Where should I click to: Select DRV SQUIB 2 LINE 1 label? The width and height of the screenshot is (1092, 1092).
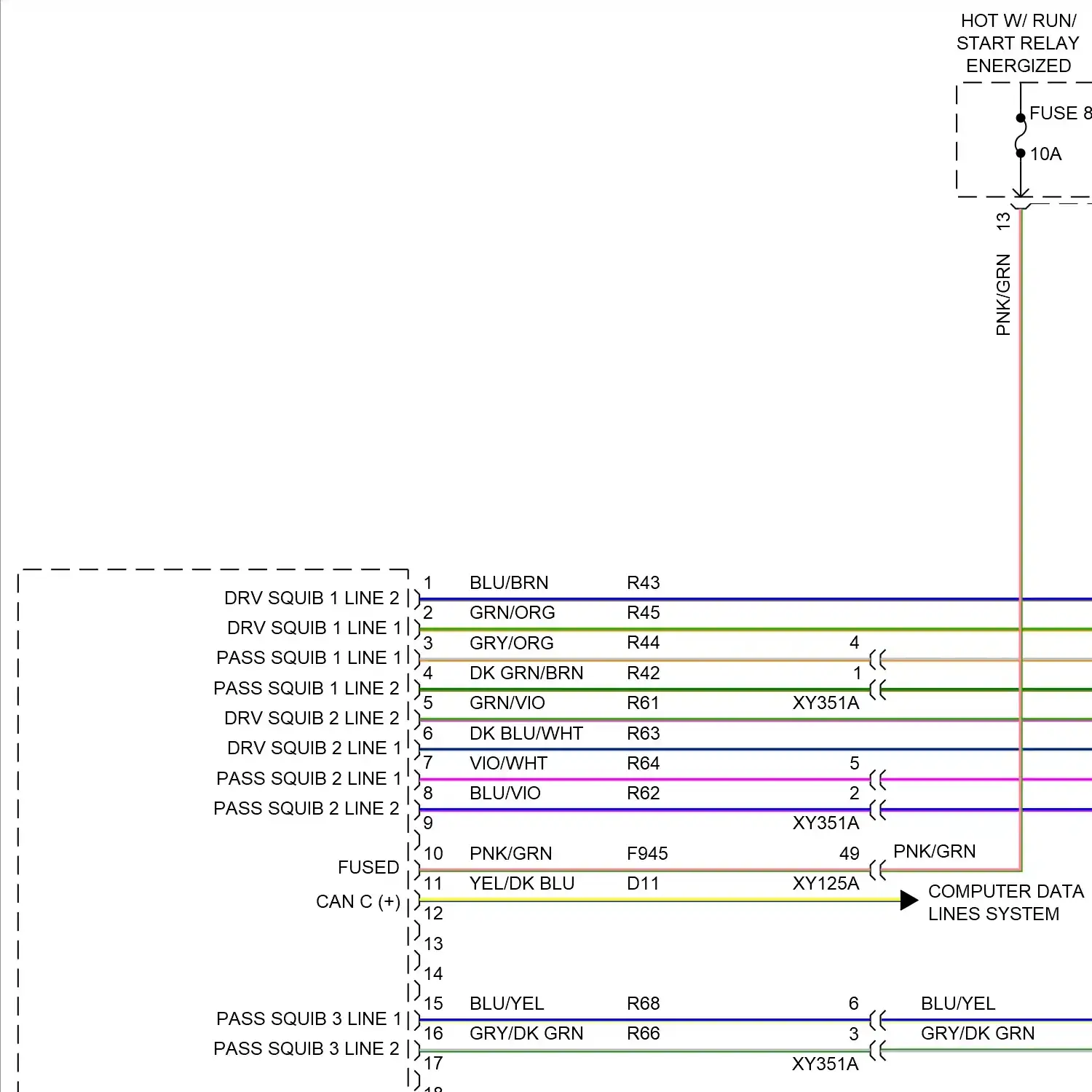tap(314, 748)
